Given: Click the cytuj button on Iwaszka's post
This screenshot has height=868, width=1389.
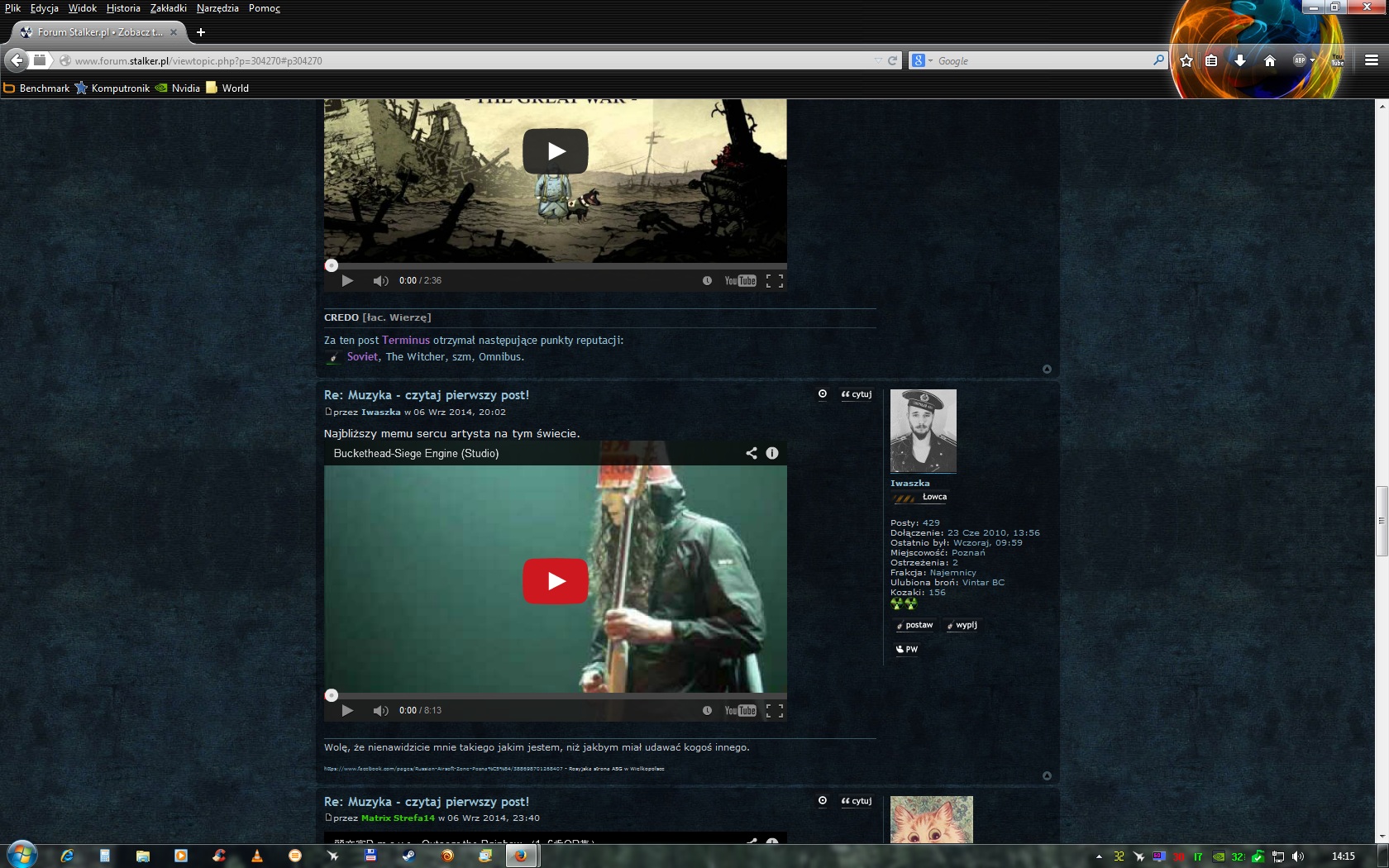Looking at the screenshot, I should (x=857, y=394).
